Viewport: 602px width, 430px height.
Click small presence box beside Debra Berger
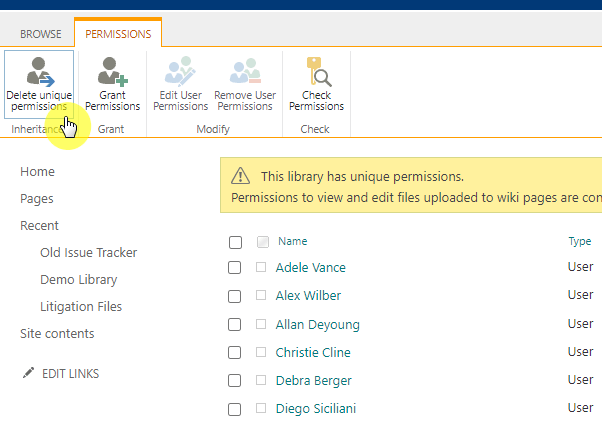coord(261,380)
